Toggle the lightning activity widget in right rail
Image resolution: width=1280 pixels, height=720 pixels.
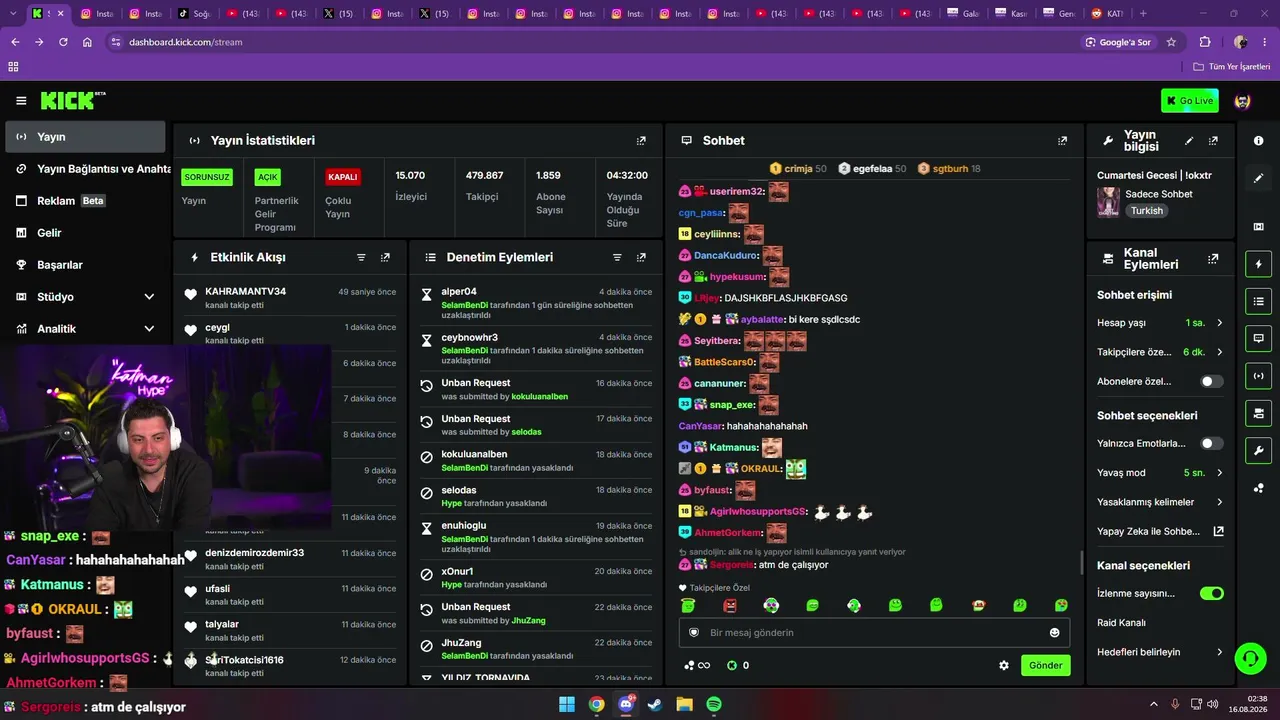1258,264
